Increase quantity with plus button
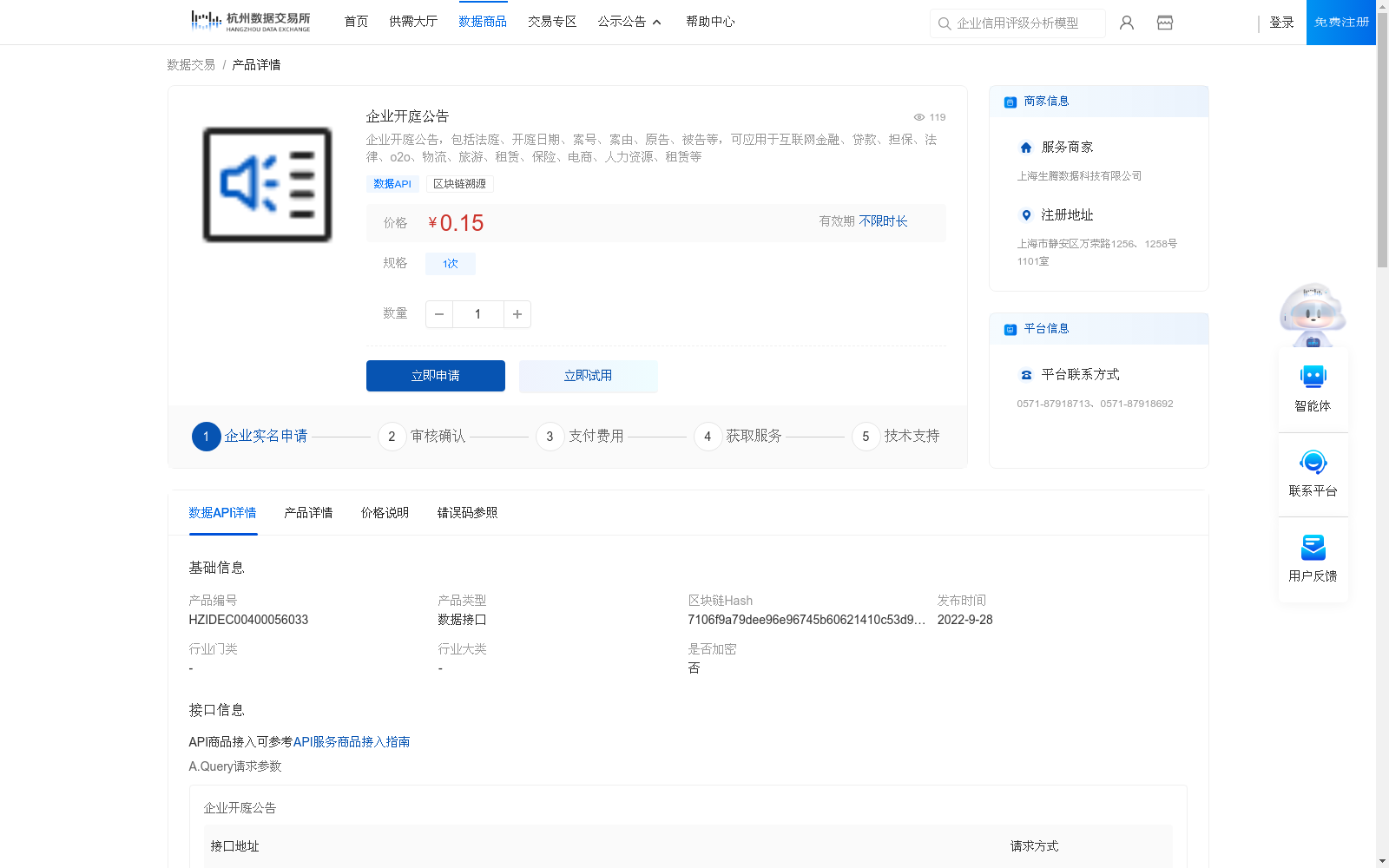This screenshot has width=1389, height=868. point(517,314)
